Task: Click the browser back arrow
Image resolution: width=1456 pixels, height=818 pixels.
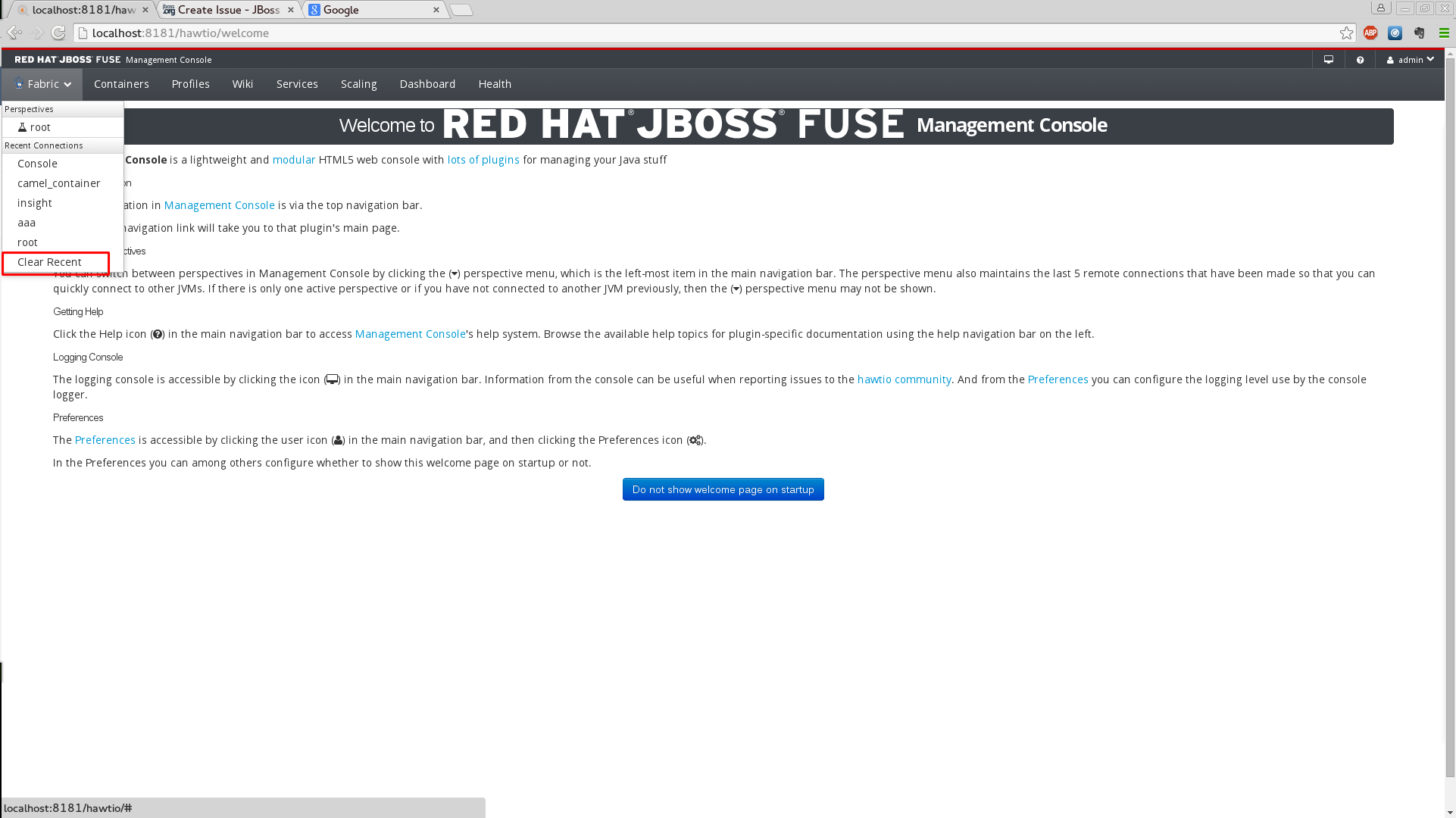Action: [14, 33]
